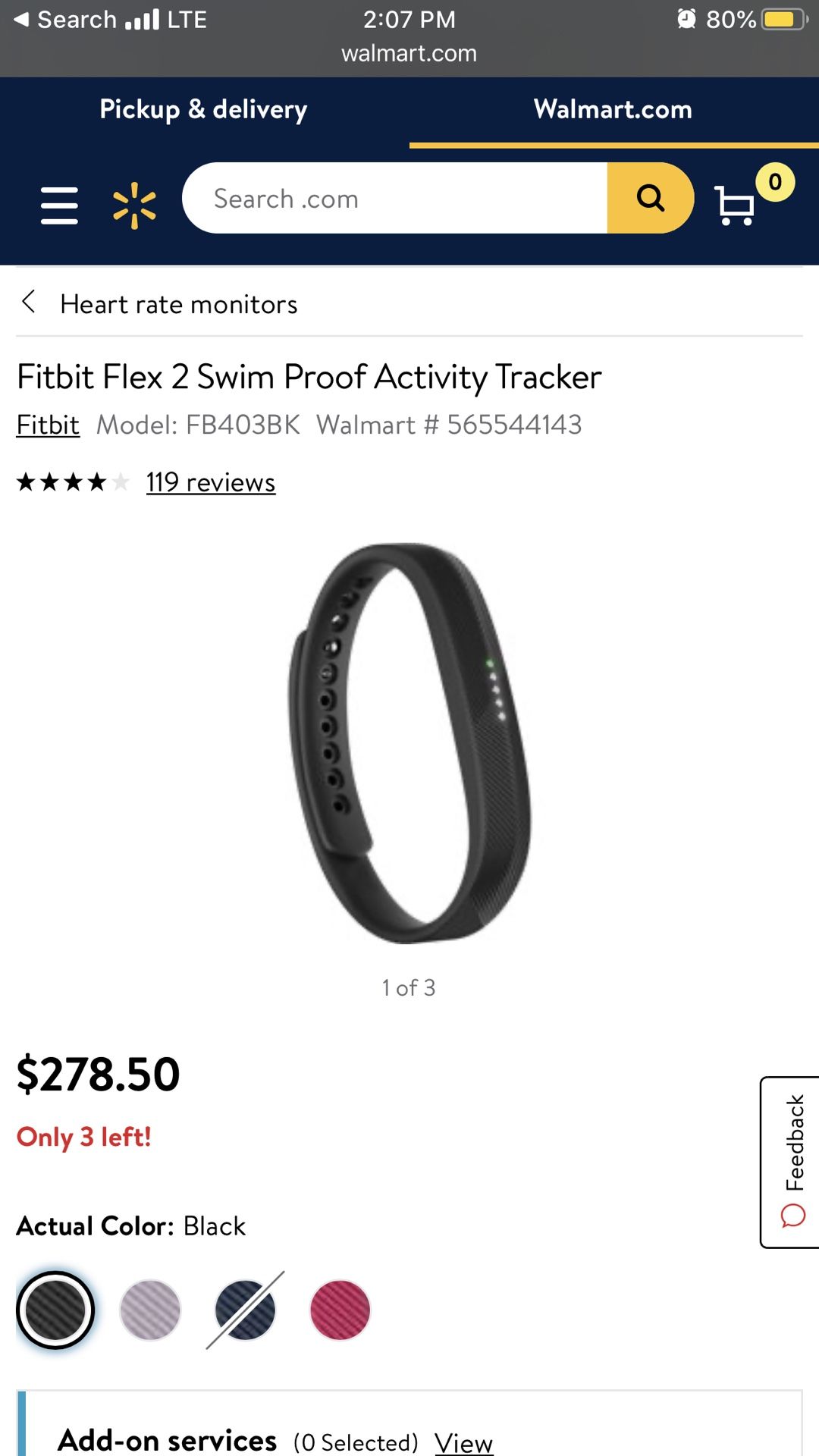The image size is (819, 1456).
Task: Open the 119 reviews link
Action: click(211, 482)
